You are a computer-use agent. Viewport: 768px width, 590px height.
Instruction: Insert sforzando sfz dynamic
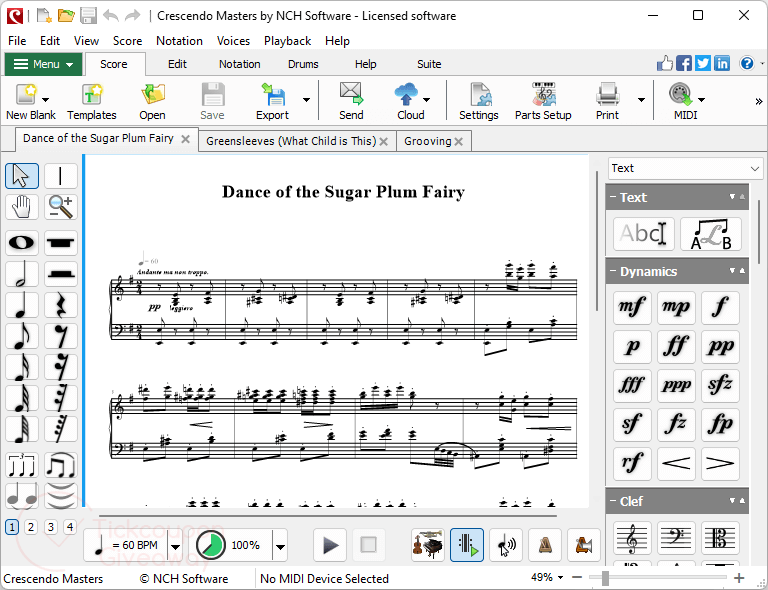[x=720, y=385]
